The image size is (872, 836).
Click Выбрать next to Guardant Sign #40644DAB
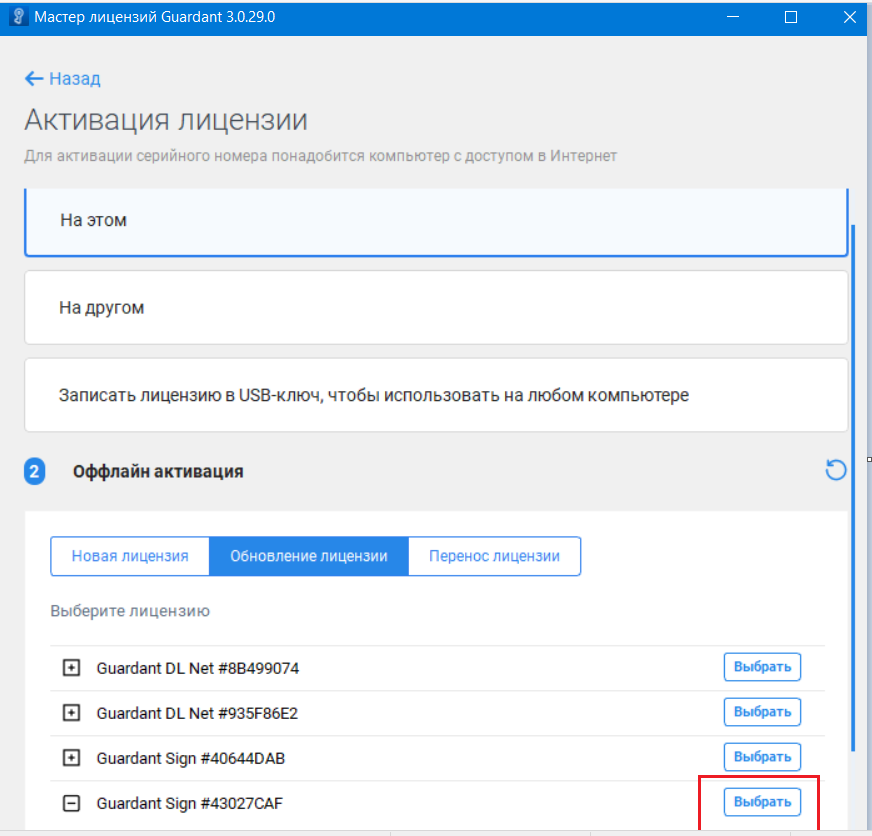pyautogui.click(x=762, y=757)
